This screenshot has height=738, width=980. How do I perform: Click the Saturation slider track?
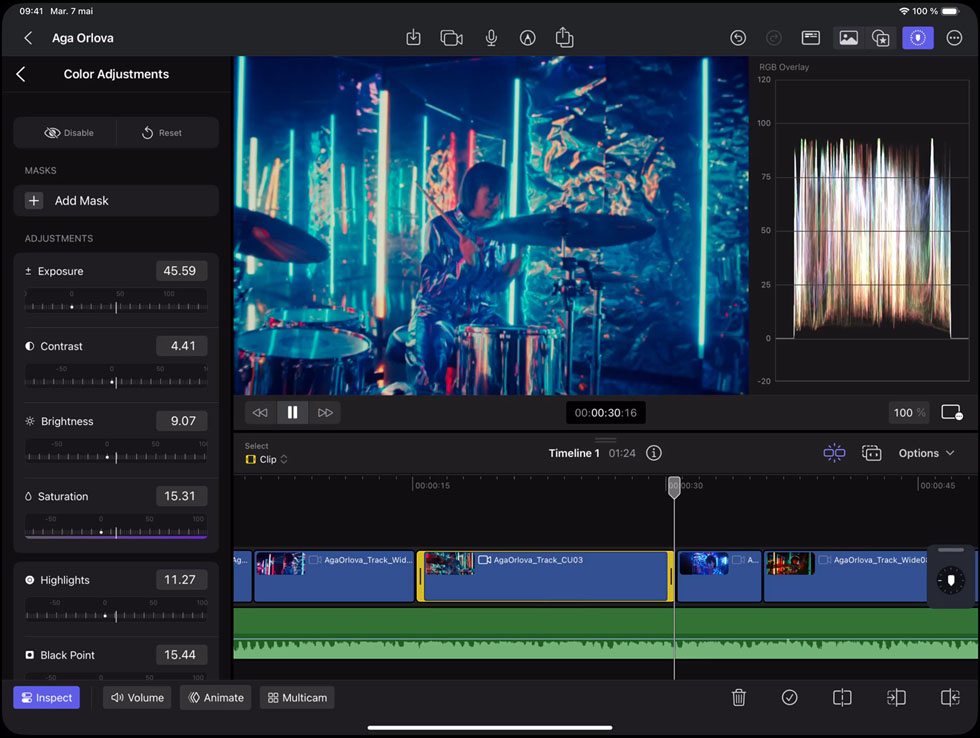[x=115, y=532]
